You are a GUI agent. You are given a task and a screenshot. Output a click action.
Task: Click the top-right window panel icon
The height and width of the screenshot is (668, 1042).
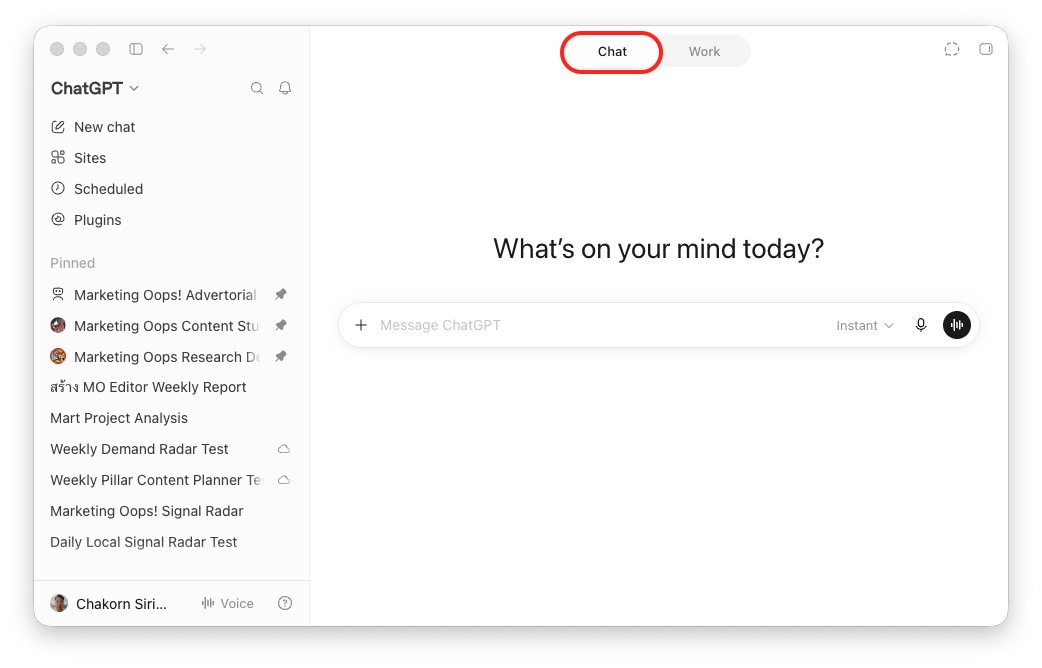[x=986, y=49]
